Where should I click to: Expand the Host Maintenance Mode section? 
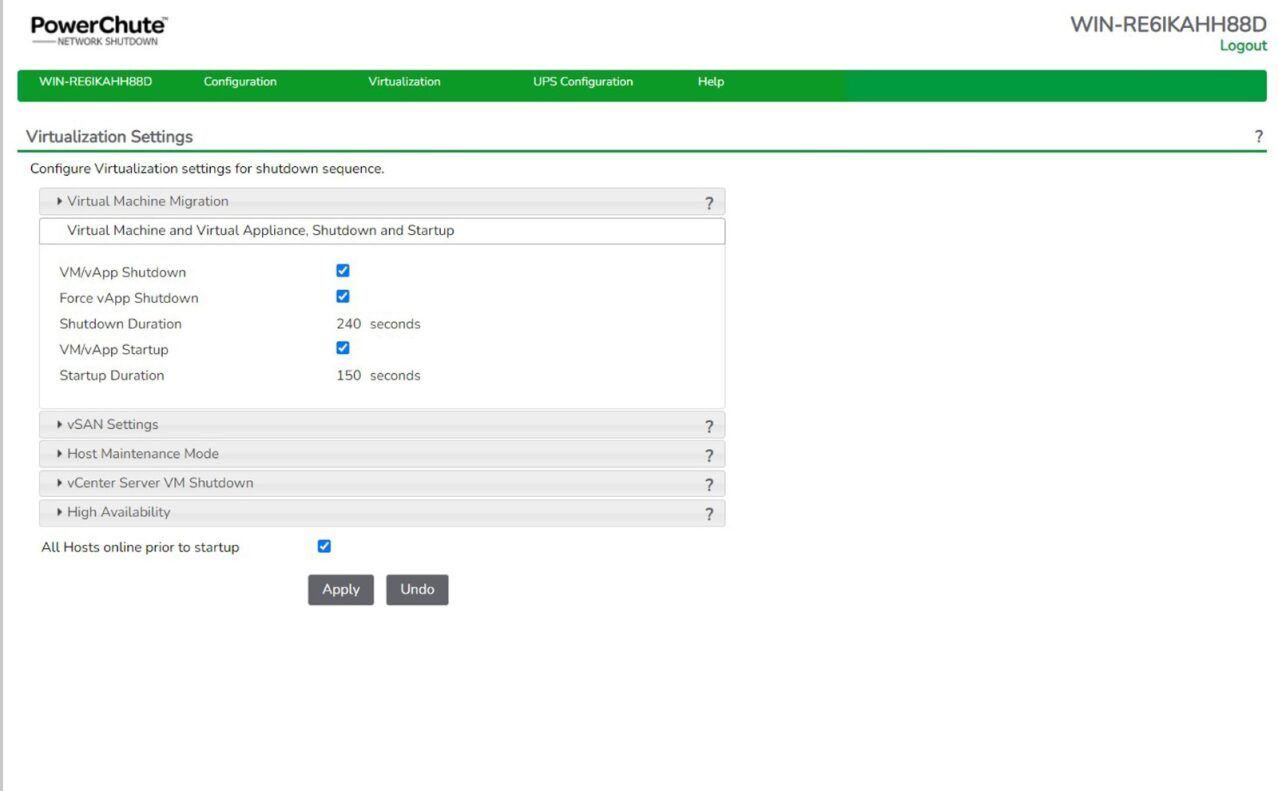142,454
